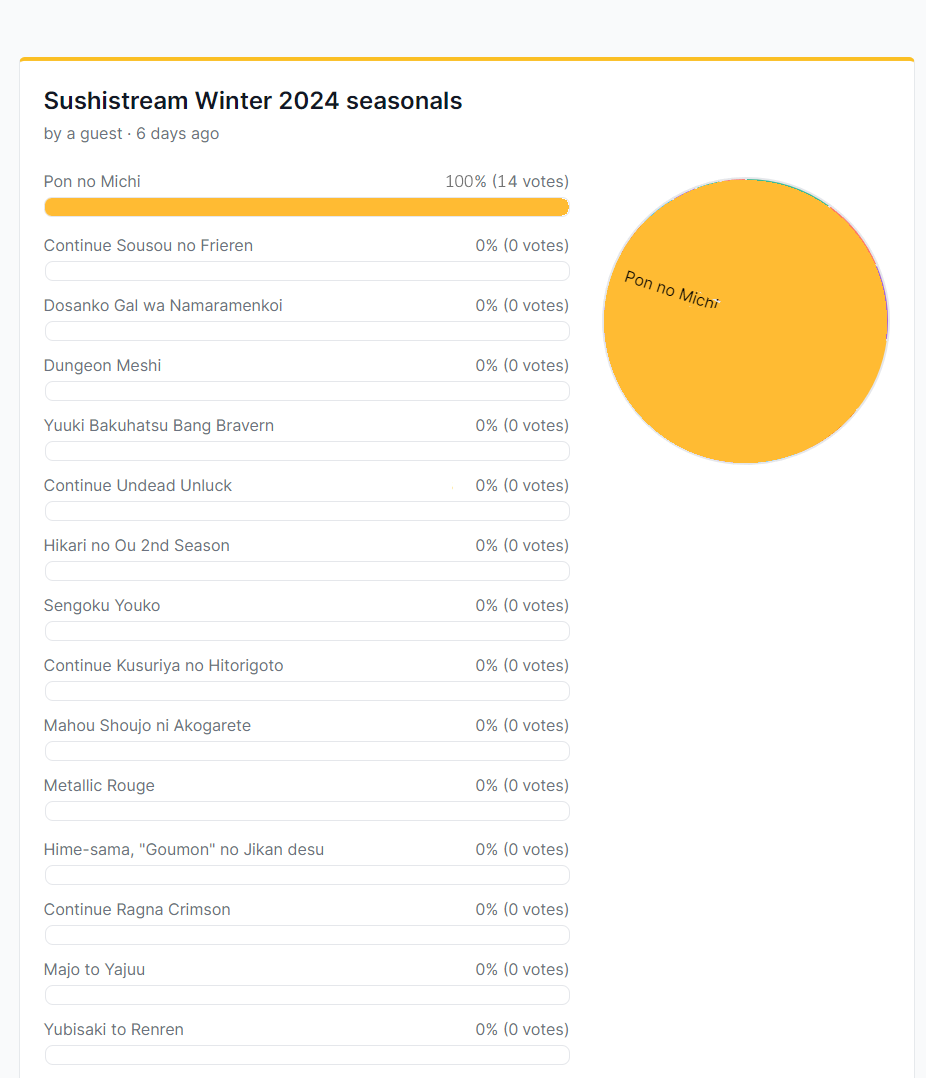Image resolution: width=926 pixels, height=1078 pixels.
Task: Select the Continue Sousou no Frieren label
Action: pos(148,246)
